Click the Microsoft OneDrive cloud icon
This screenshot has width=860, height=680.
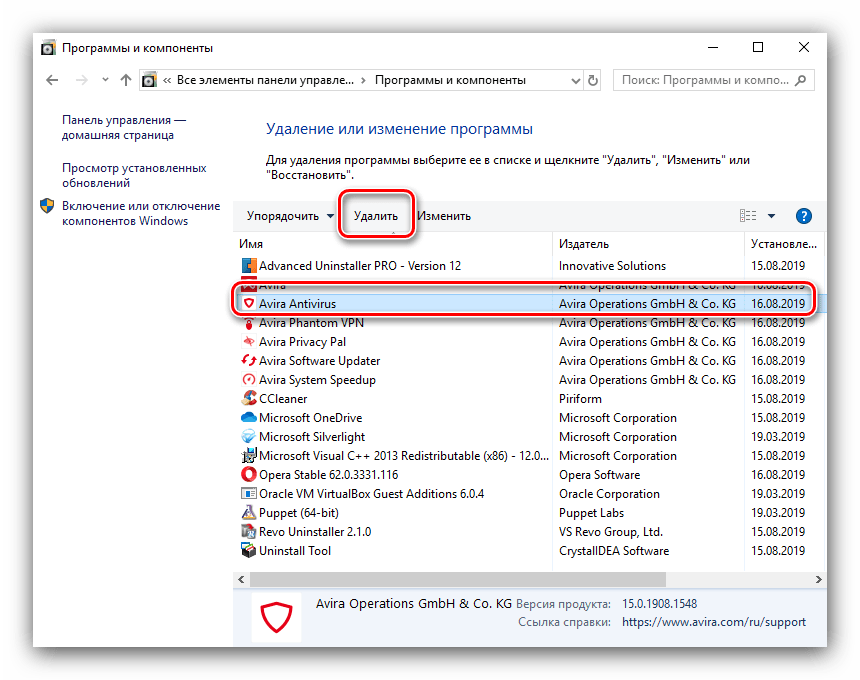point(249,418)
